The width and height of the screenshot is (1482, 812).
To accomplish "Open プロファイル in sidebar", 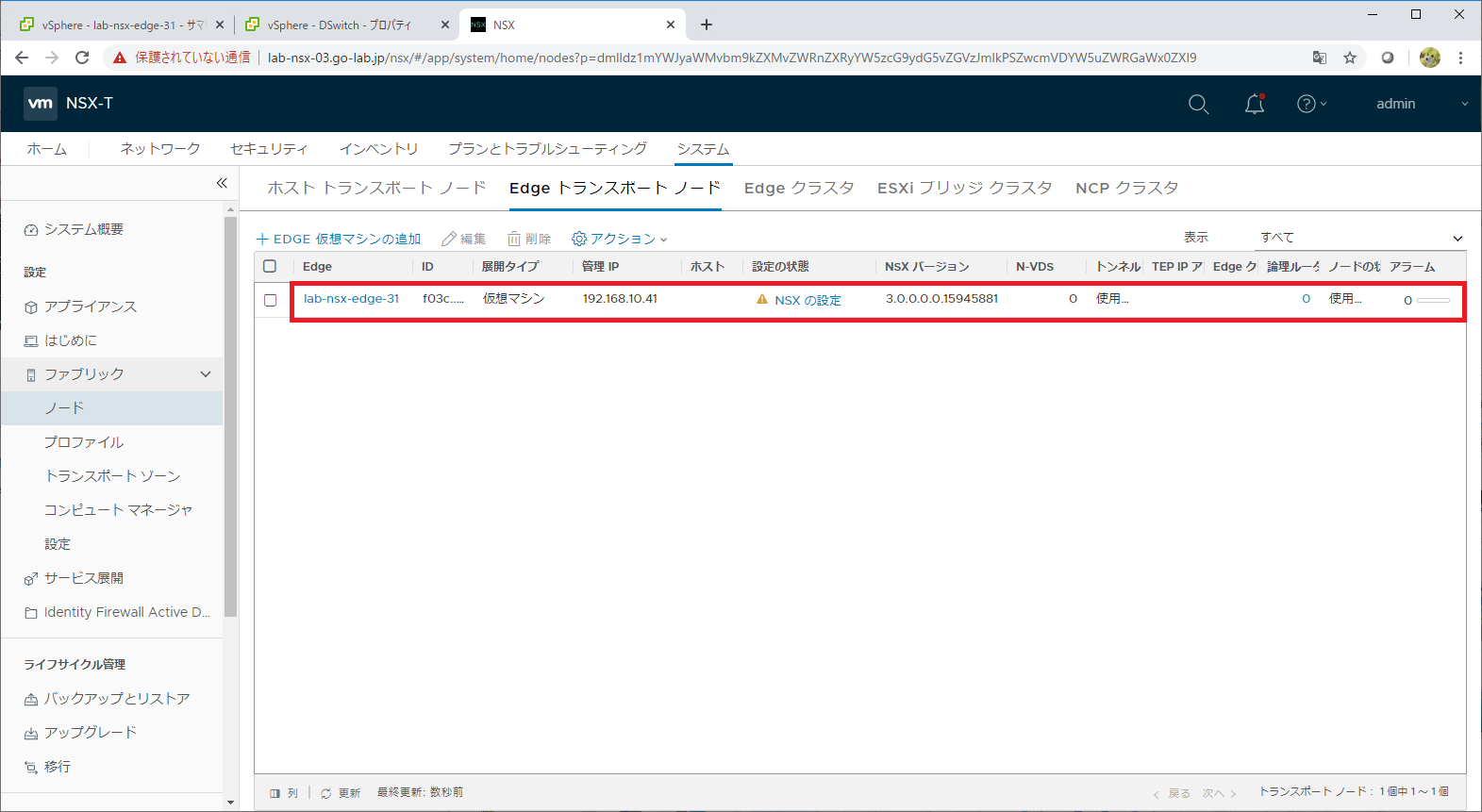I will coord(84,442).
